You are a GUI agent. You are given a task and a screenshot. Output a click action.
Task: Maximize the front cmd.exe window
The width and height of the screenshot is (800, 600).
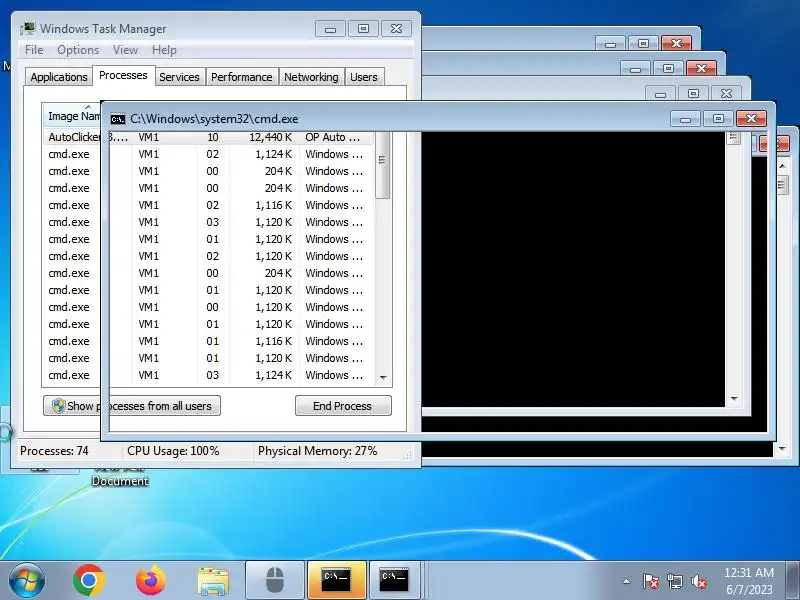[x=718, y=119]
